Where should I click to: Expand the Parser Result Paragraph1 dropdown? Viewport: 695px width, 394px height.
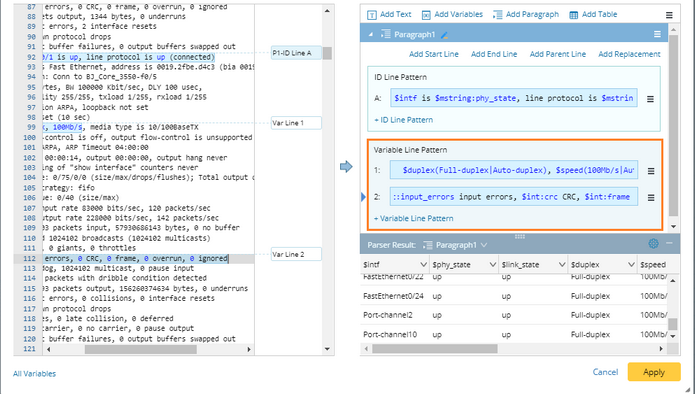point(484,245)
